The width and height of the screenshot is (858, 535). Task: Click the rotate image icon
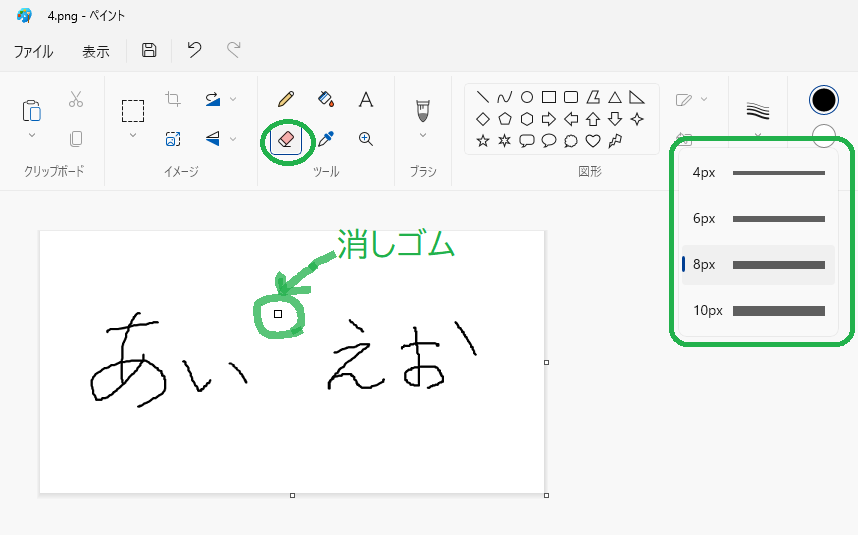click(x=213, y=99)
